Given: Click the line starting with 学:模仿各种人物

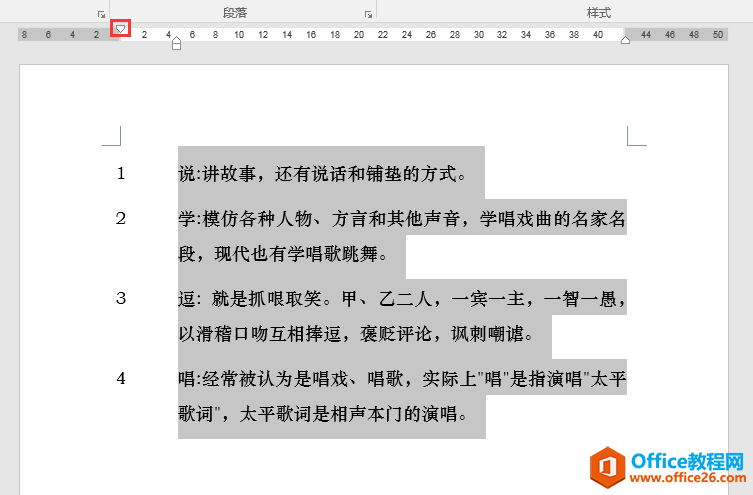Looking at the screenshot, I should click(402, 219).
